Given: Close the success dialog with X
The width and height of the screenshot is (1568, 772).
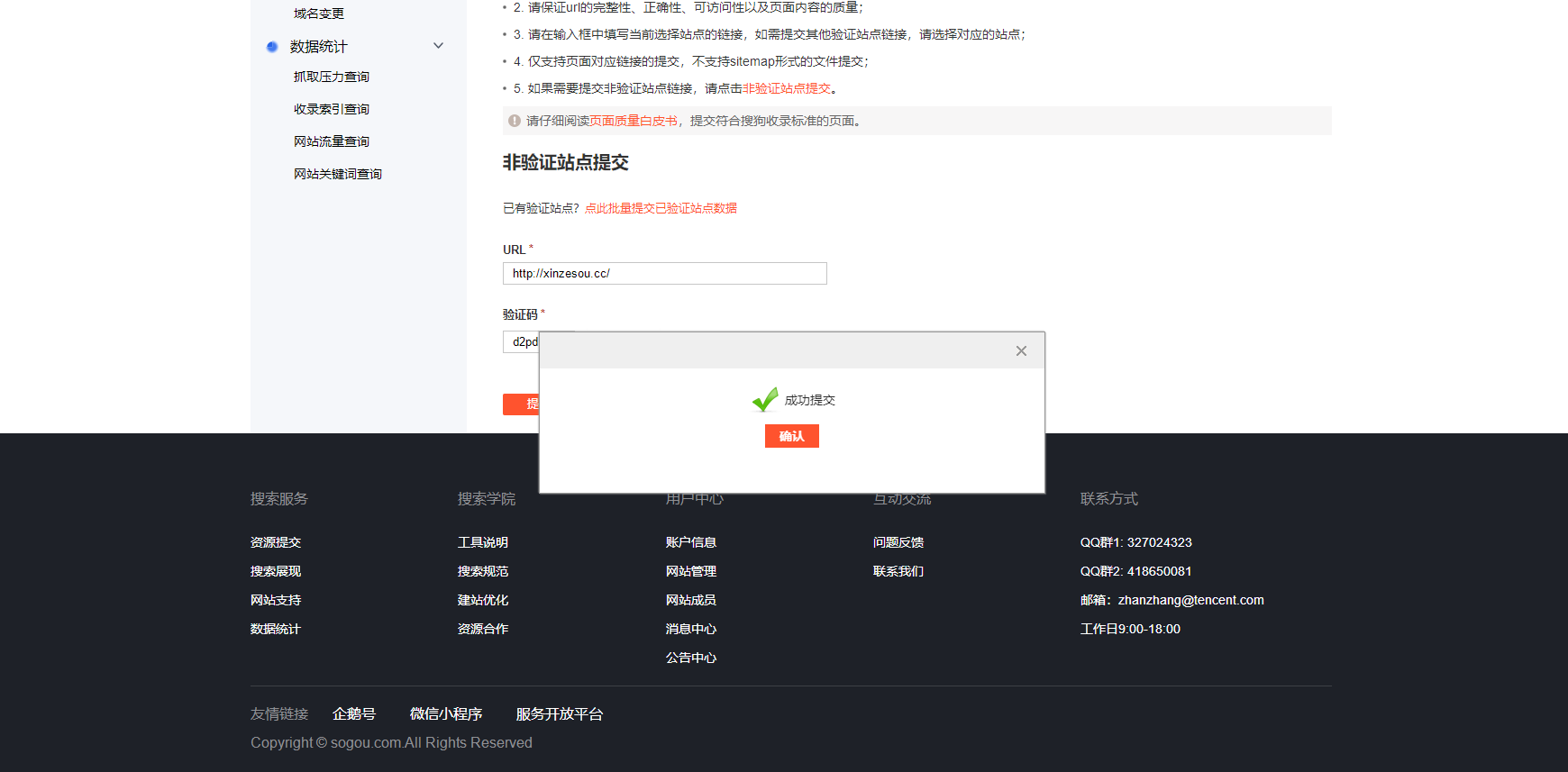Looking at the screenshot, I should pos(1021,351).
